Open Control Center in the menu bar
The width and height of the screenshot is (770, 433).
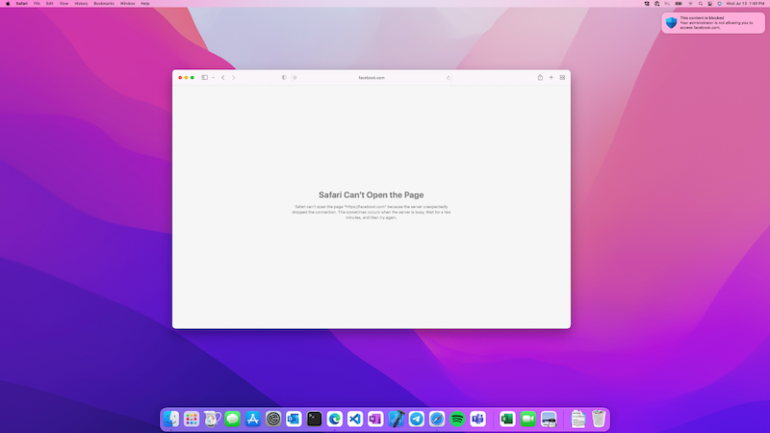tap(709, 3)
